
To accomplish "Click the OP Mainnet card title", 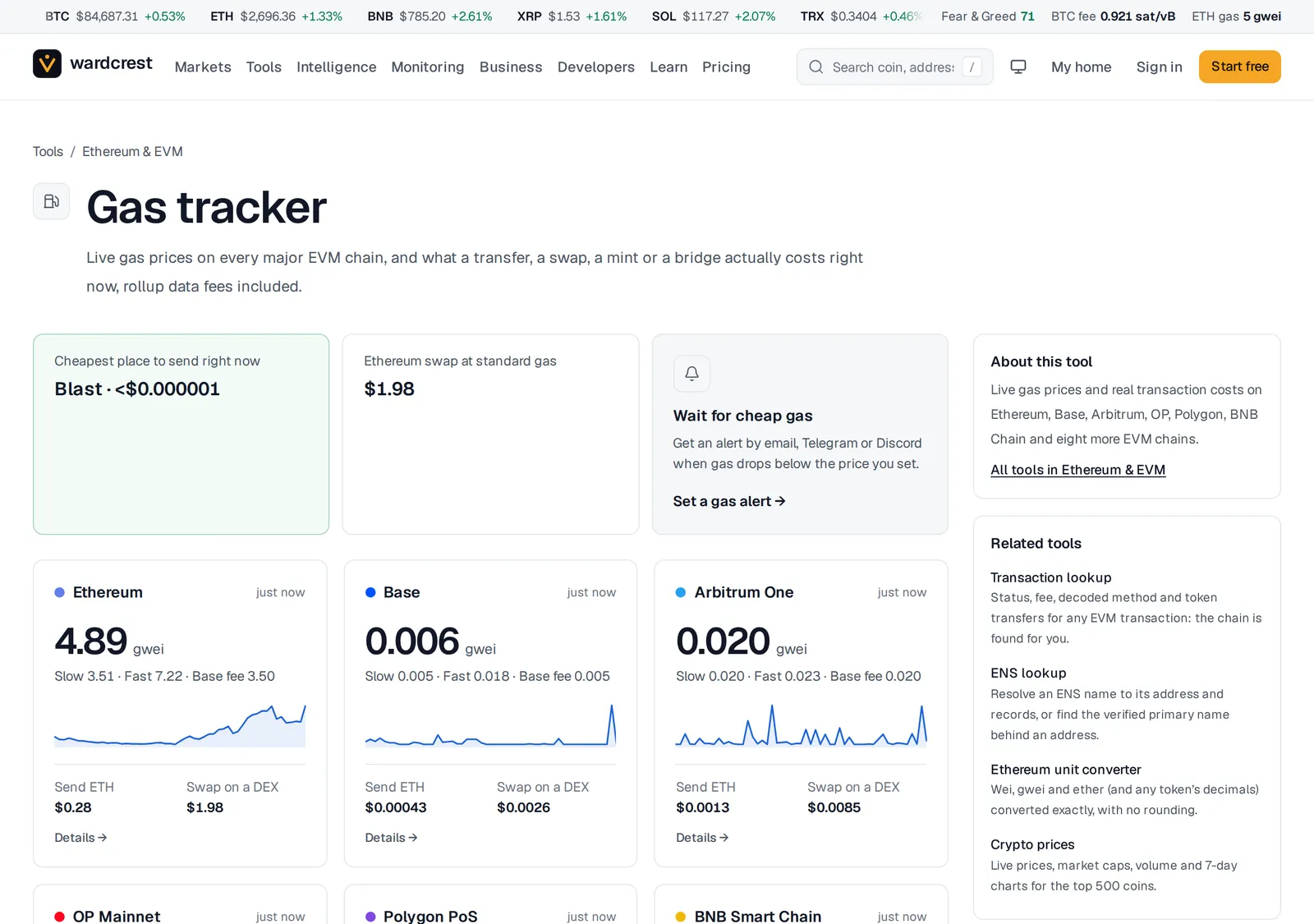I will coord(117,916).
